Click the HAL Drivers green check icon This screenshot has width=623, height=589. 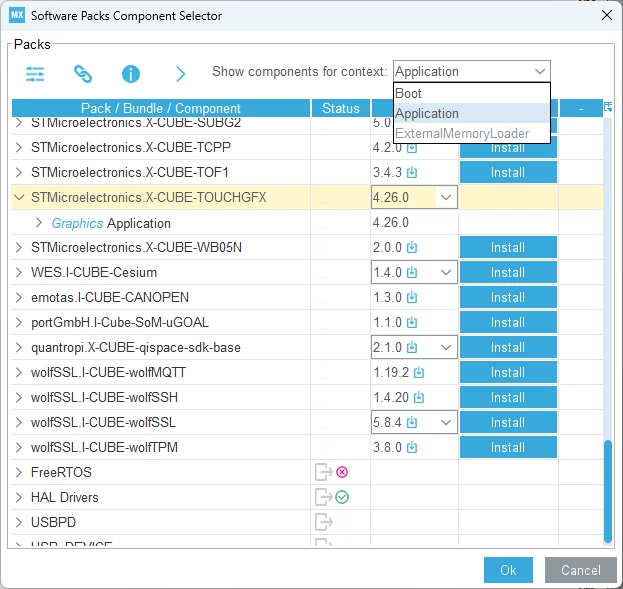coord(342,497)
